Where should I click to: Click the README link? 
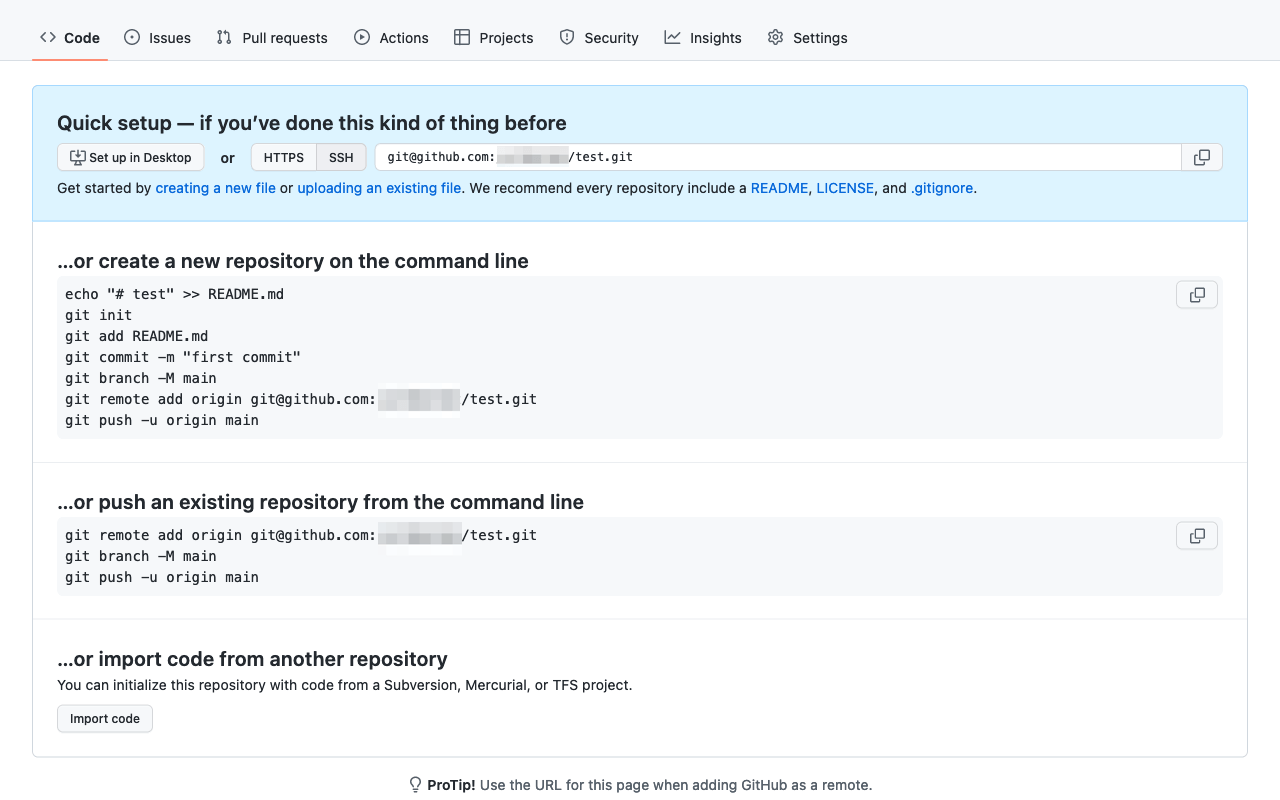[779, 188]
